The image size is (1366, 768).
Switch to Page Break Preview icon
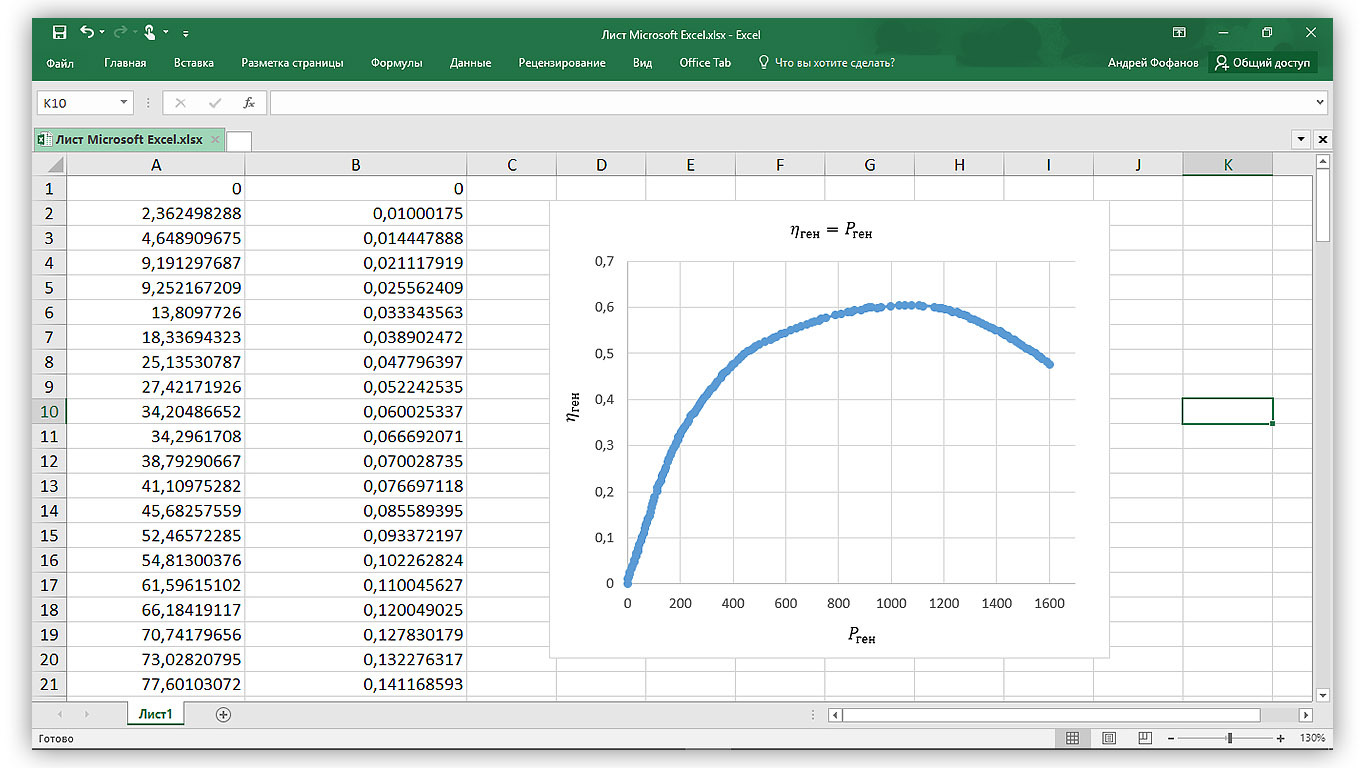(1143, 738)
